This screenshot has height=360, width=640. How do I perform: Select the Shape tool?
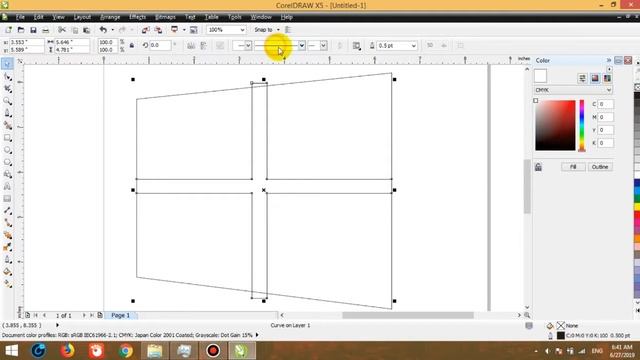pos(7,76)
